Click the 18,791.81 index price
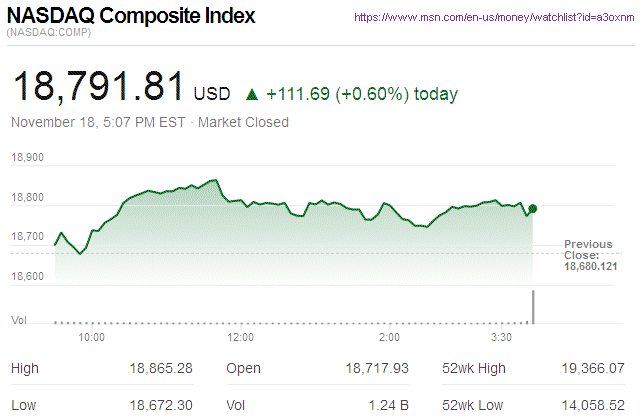Image resolution: width=640 pixels, height=420 pixels. point(97,88)
